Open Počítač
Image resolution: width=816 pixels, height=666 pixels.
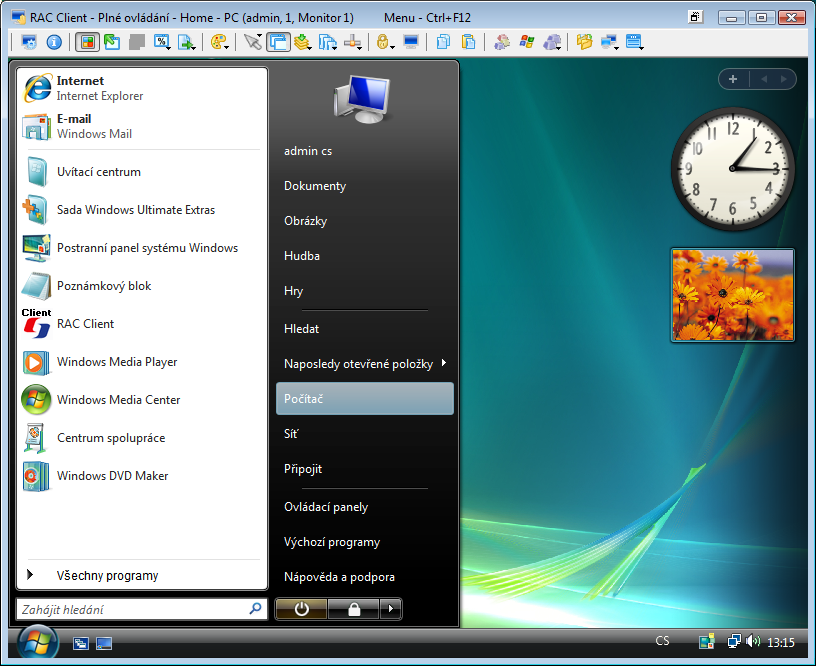click(364, 399)
